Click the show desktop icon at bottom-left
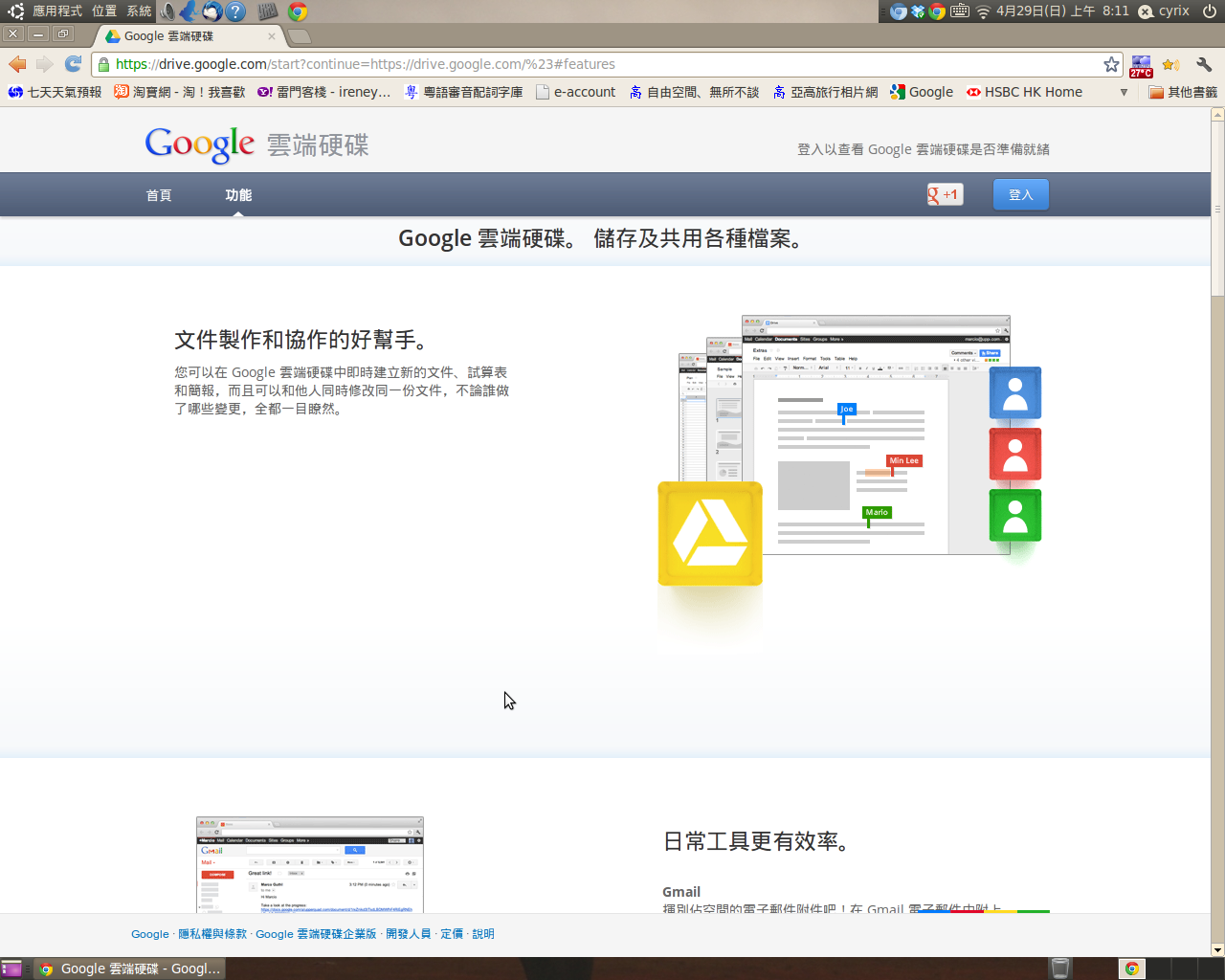Image resolution: width=1225 pixels, height=980 pixels. click(x=11, y=969)
